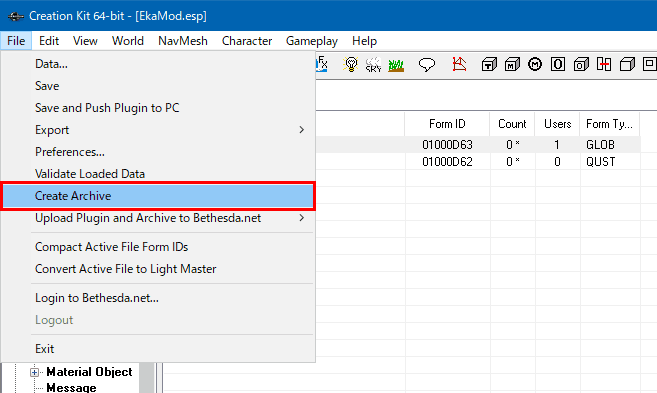The image size is (657, 393).
Task: Click the circled M toolbar icon
Action: 535,65
